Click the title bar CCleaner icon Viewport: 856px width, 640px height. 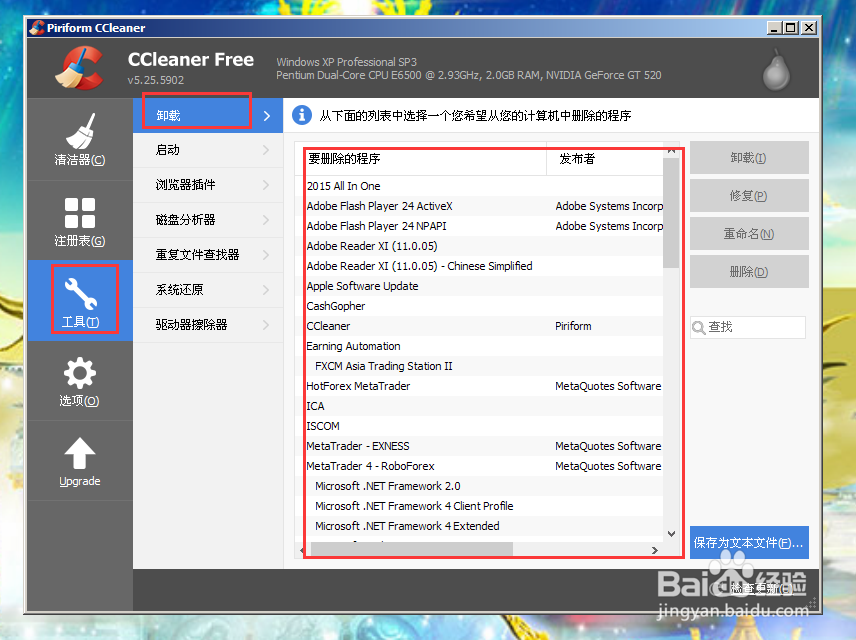pos(37,27)
